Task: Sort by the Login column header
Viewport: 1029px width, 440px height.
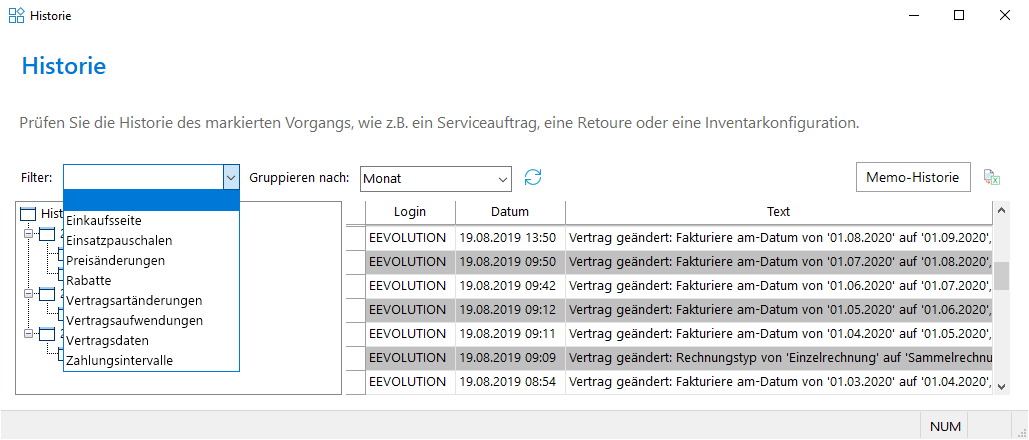Action: tap(410, 212)
